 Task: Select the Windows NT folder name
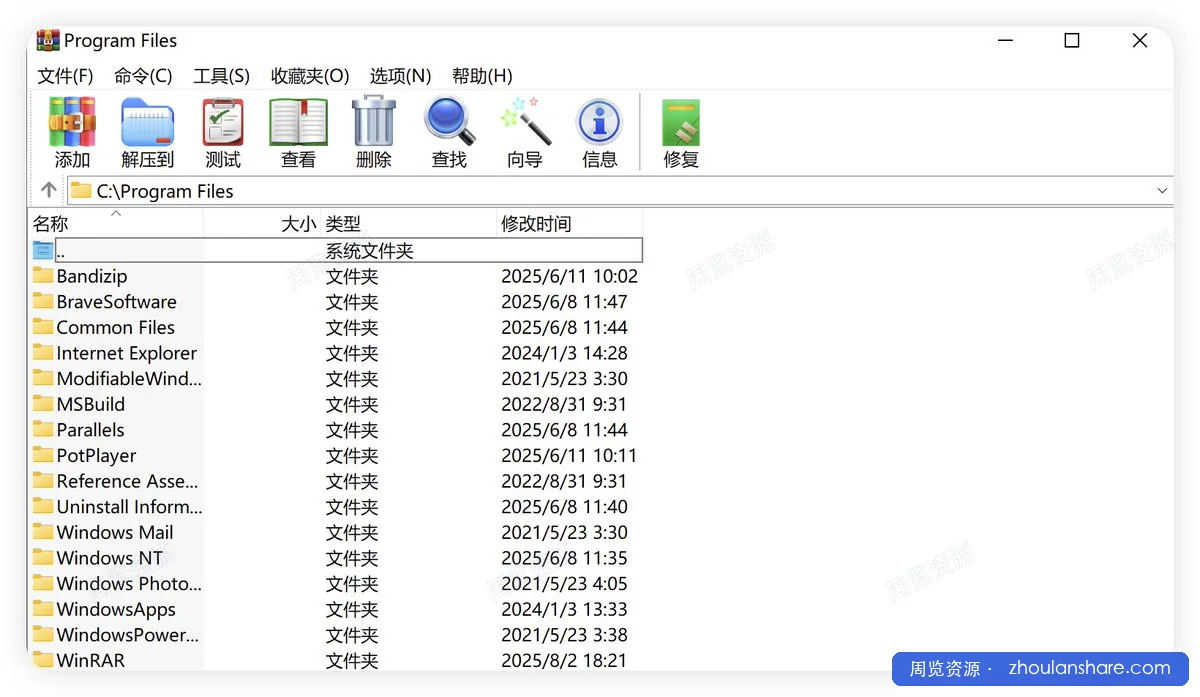tap(109, 558)
